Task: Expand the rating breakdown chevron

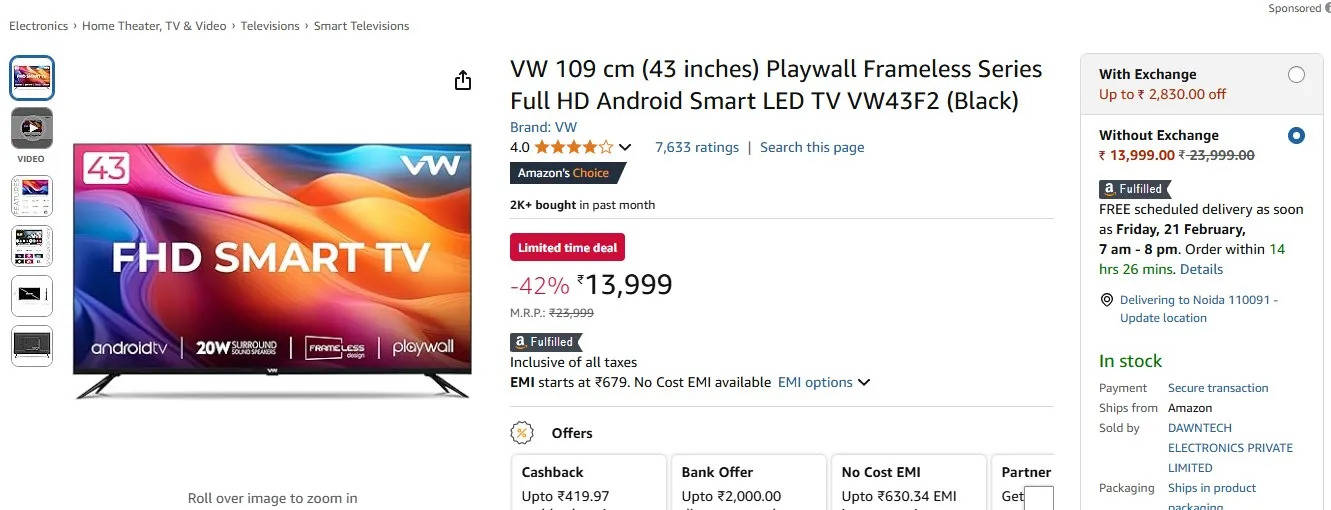Action: (625, 148)
